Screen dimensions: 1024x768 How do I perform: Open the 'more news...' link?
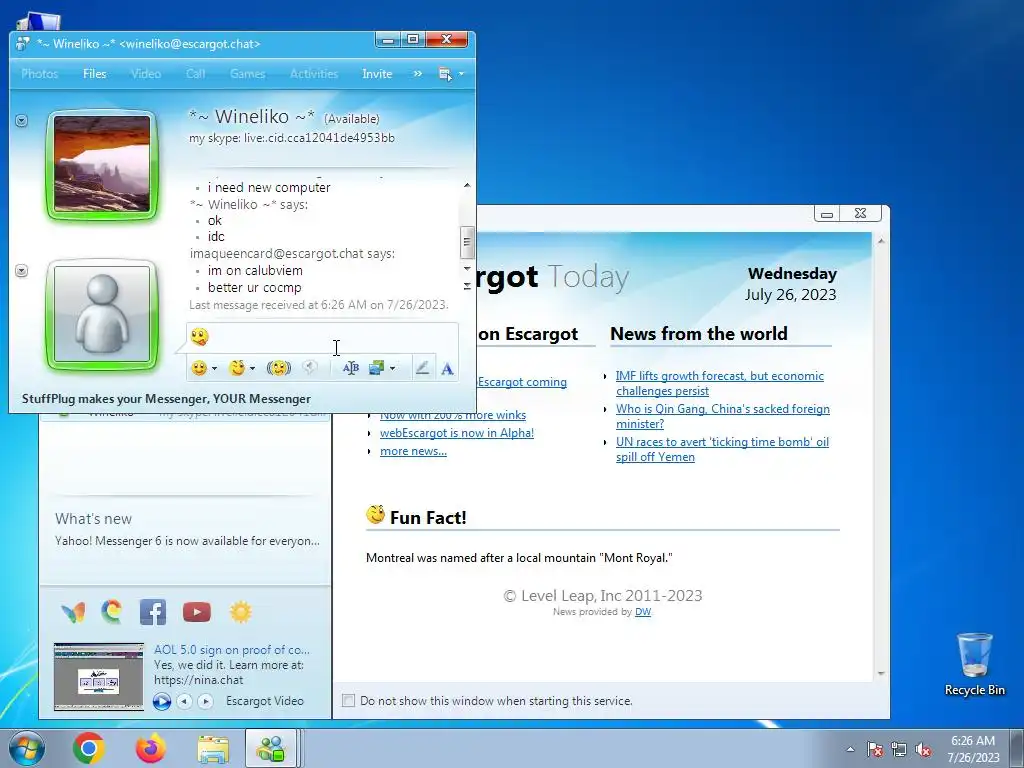pos(413,451)
